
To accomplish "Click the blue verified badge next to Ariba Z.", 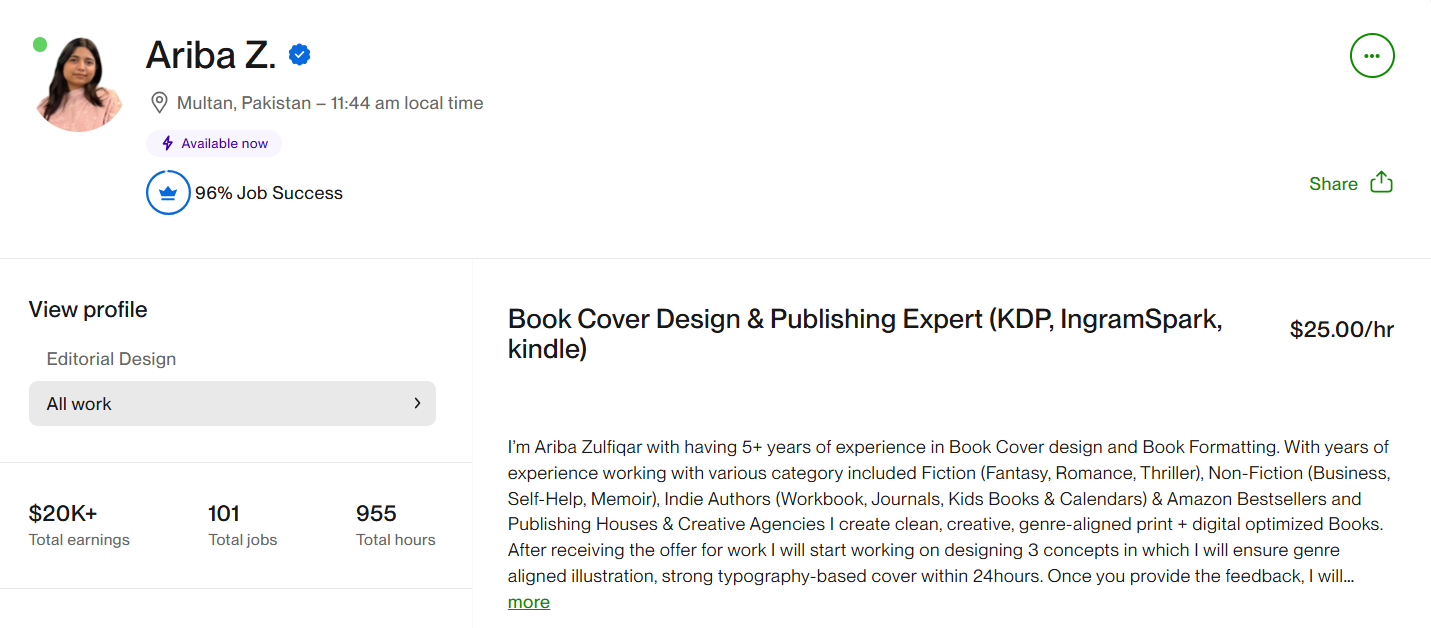I will coord(299,55).
